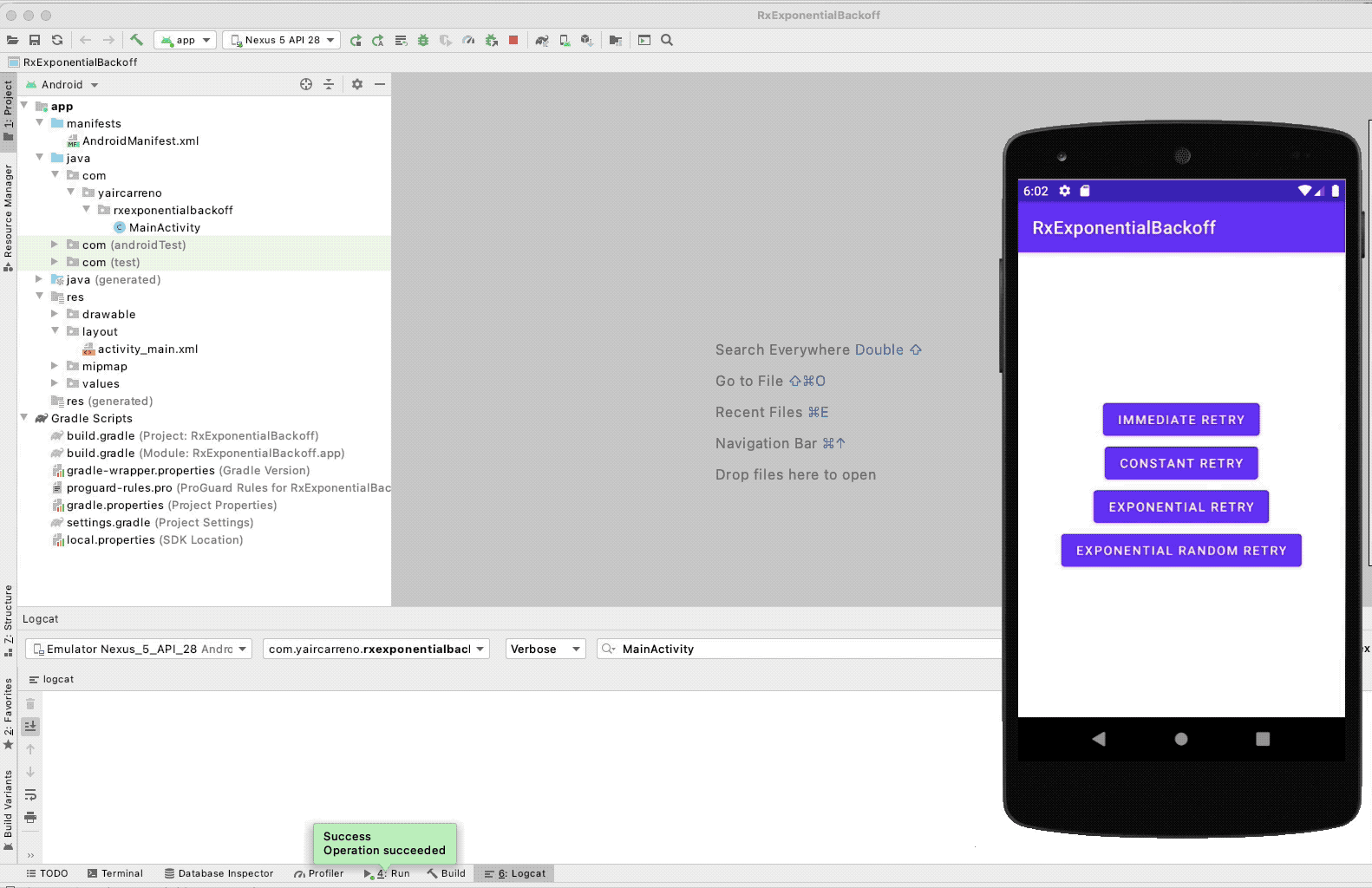The height and width of the screenshot is (888, 1372).
Task: Select build.gradle (Module: RxExponentialBackoff.app)
Action: coord(206,453)
